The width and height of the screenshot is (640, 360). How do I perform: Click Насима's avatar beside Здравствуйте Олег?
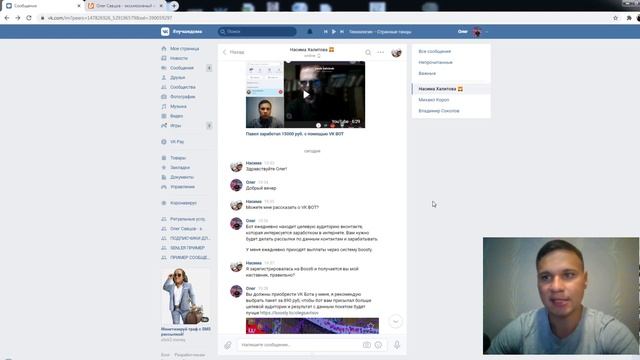point(236,166)
